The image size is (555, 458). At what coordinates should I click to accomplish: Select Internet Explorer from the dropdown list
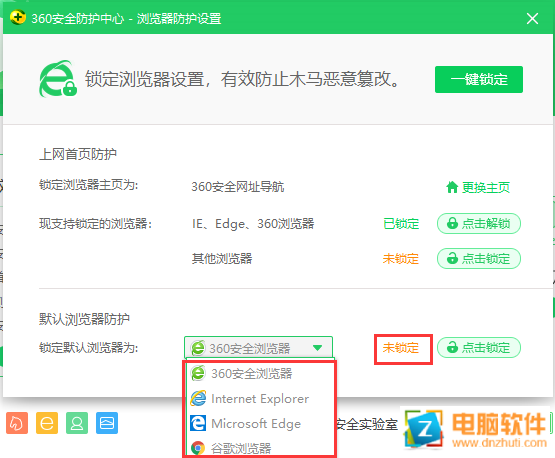[260, 399]
